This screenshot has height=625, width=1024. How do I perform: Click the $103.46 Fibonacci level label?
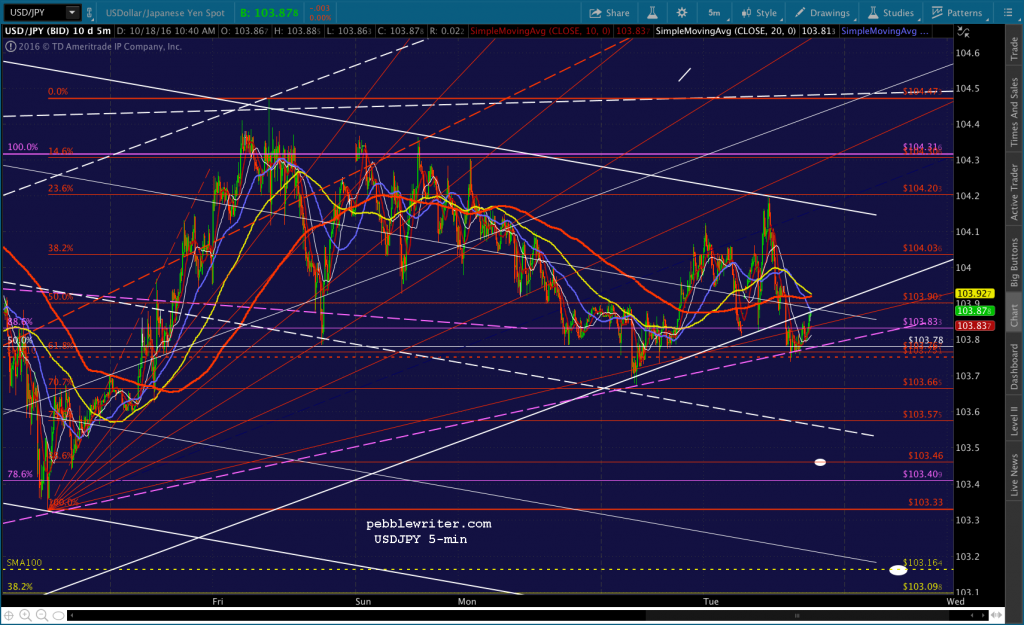coord(925,456)
